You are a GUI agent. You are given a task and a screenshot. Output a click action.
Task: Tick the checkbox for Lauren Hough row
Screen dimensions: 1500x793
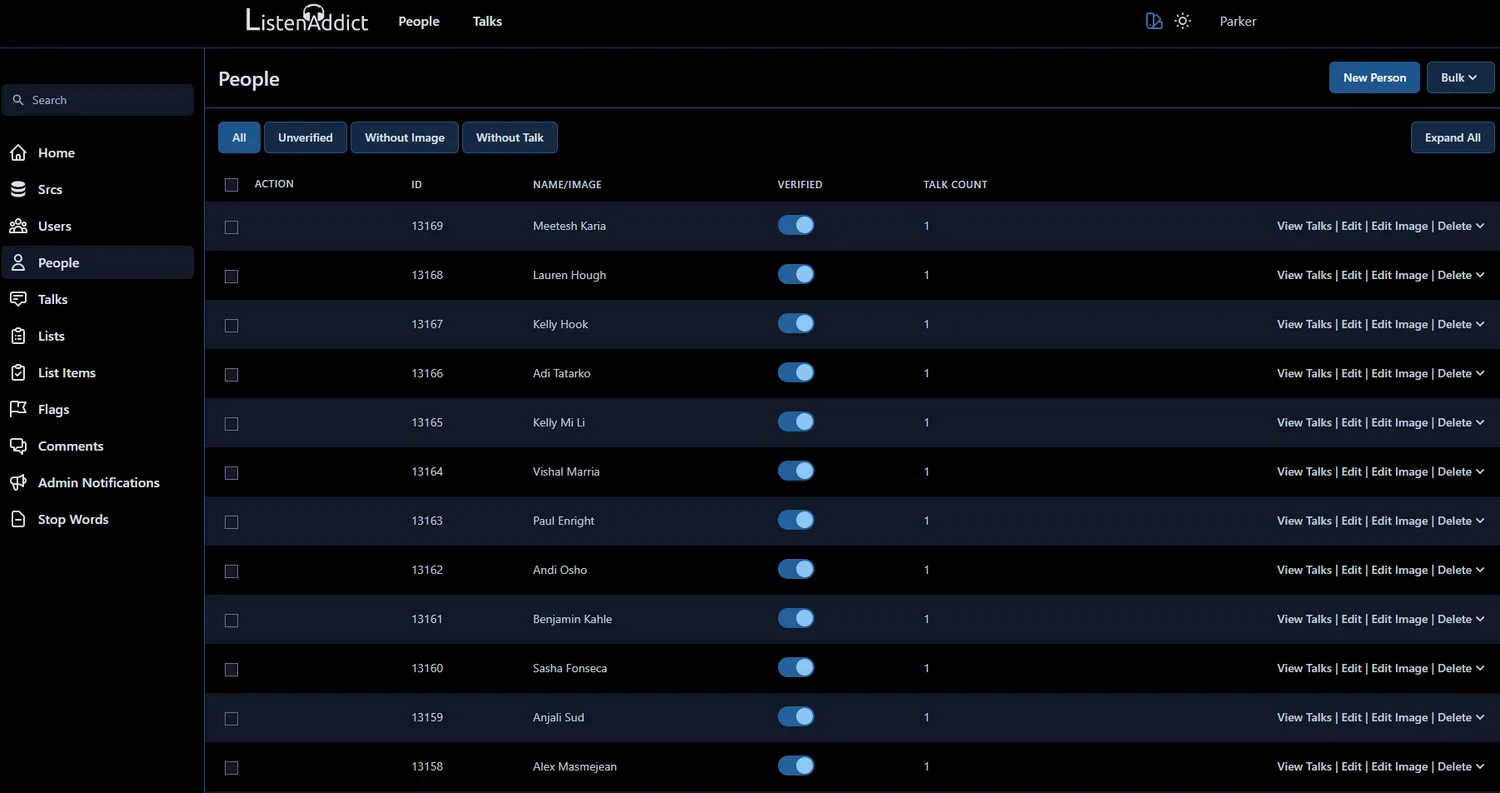point(231,276)
